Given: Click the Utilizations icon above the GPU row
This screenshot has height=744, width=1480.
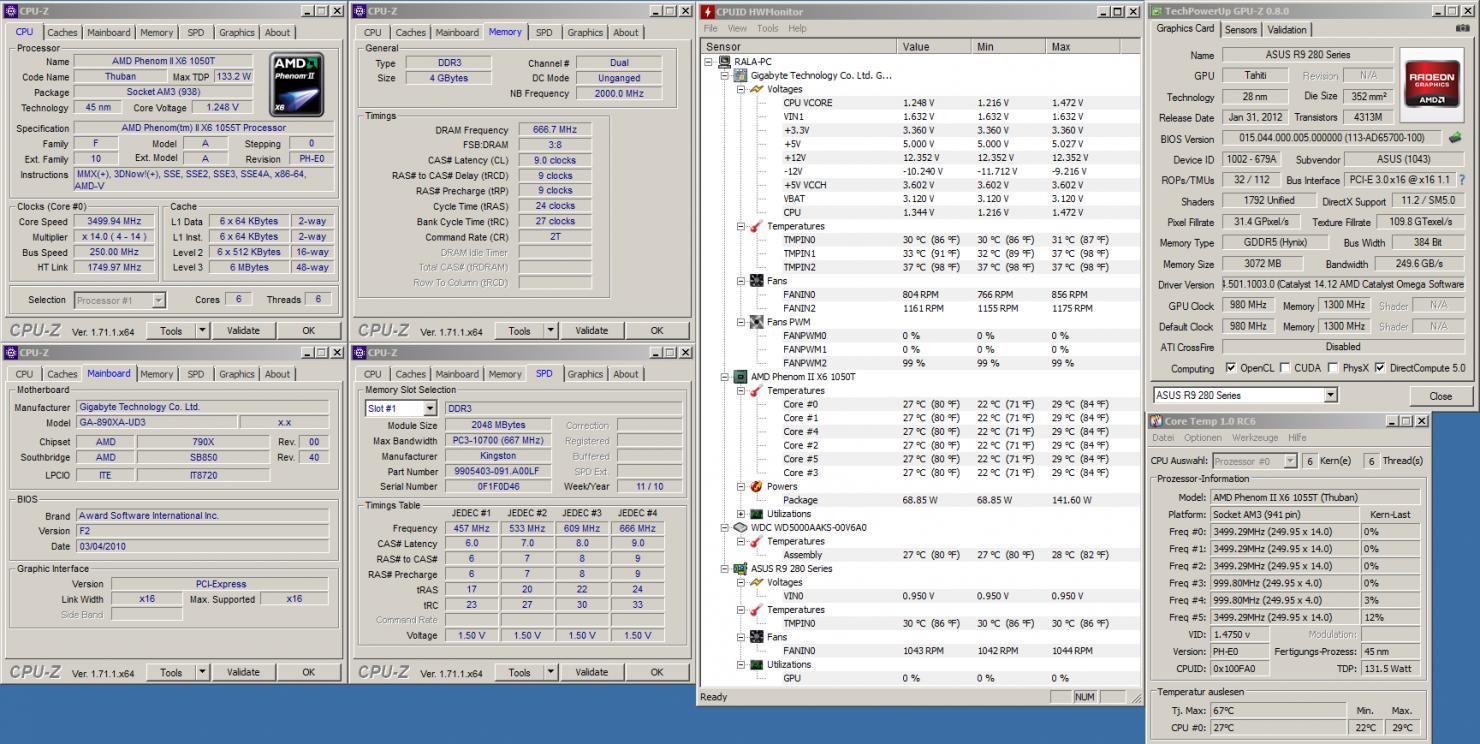Looking at the screenshot, I should [x=757, y=664].
